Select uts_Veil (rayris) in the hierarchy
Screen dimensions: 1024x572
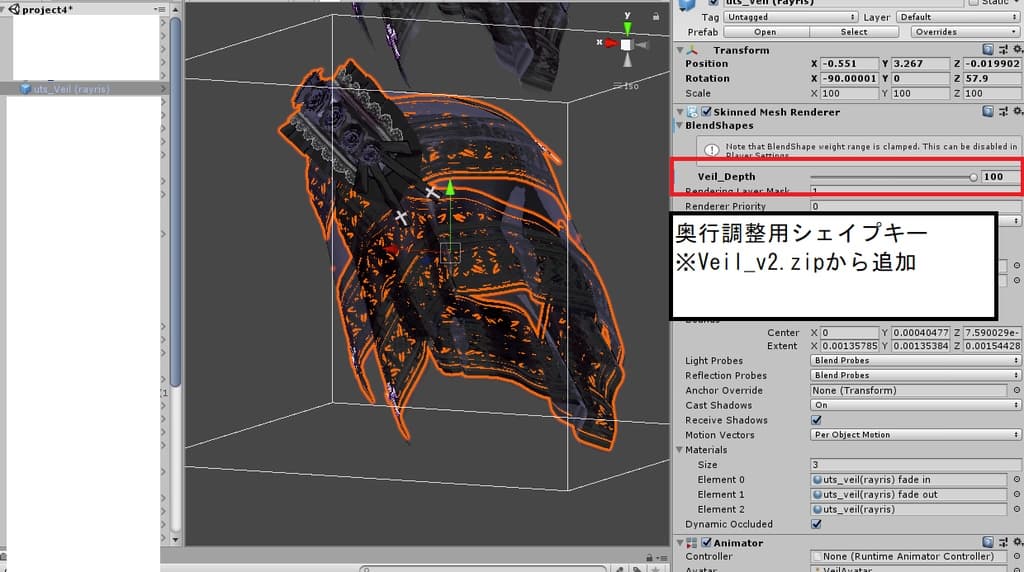coord(70,89)
